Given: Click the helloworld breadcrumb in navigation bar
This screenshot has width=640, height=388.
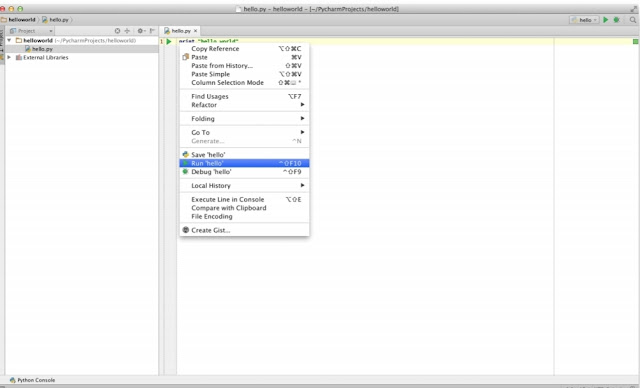Looking at the screenshot, I should point(18,20).
